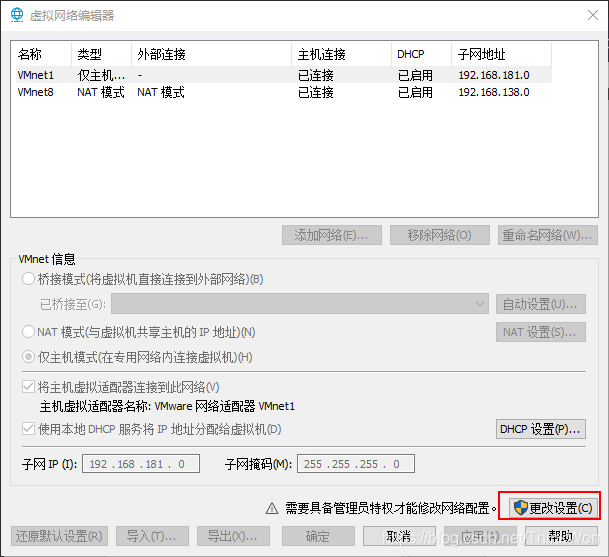This screenshot has height=557, width=609.
Task: Click 导入(T)... button
Action: pyautogui.click(x=152, y=536)
